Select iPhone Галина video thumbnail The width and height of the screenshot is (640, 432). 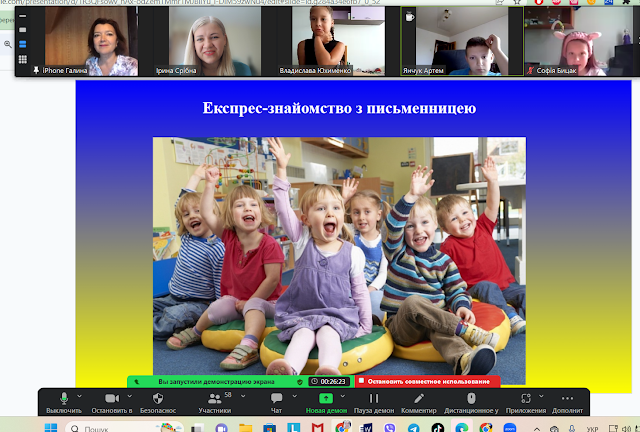(x=91, y=41)
